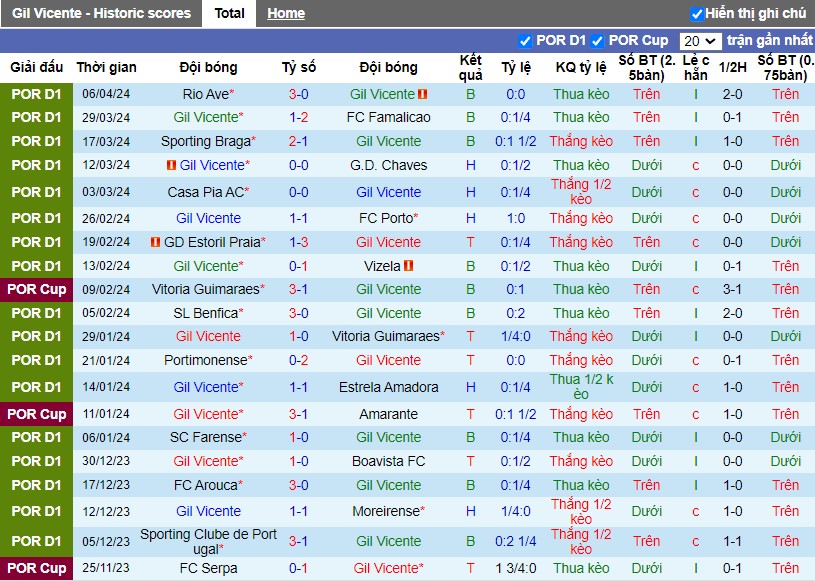Open the 20 recent matches dropdown
This screenshot has width=815, height=581.
point(700,41)
